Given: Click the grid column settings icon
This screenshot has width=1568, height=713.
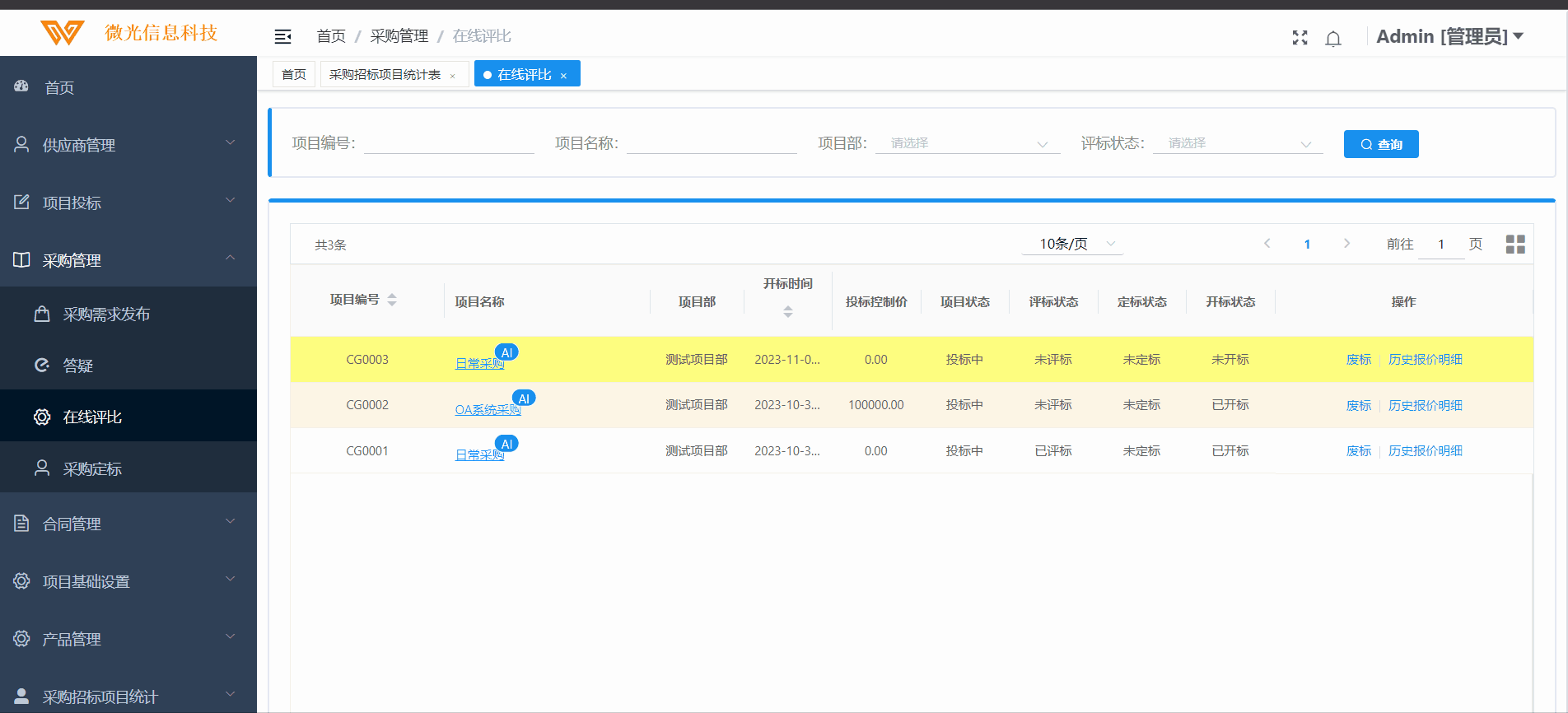Looking at the screenshot, I should pyautogui.click(x=1514, y=245).
